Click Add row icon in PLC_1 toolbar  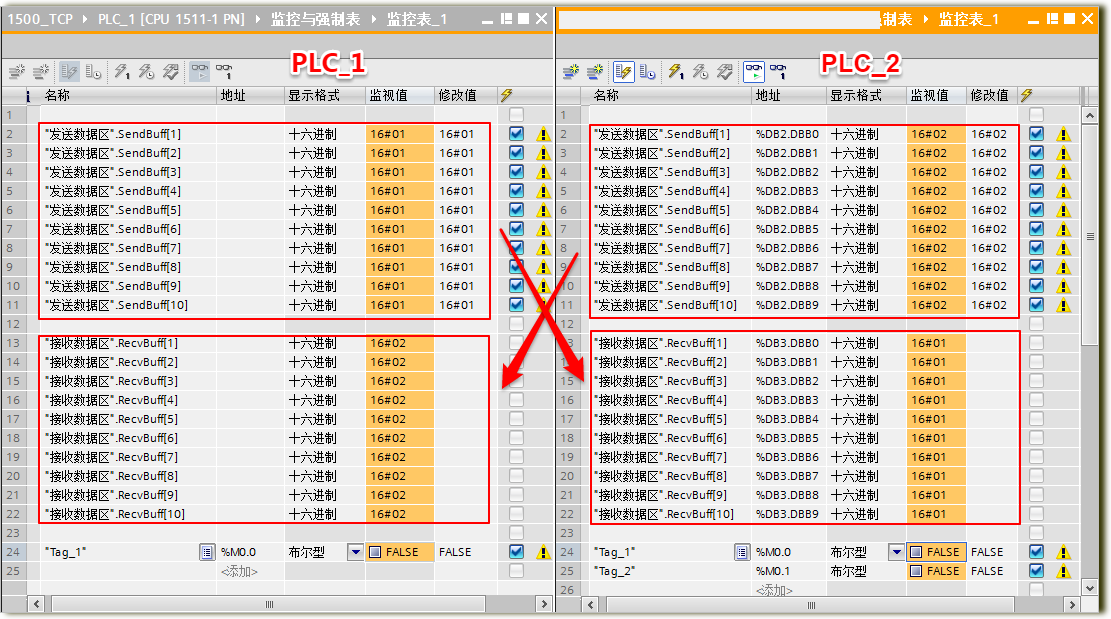coord(41,71)
